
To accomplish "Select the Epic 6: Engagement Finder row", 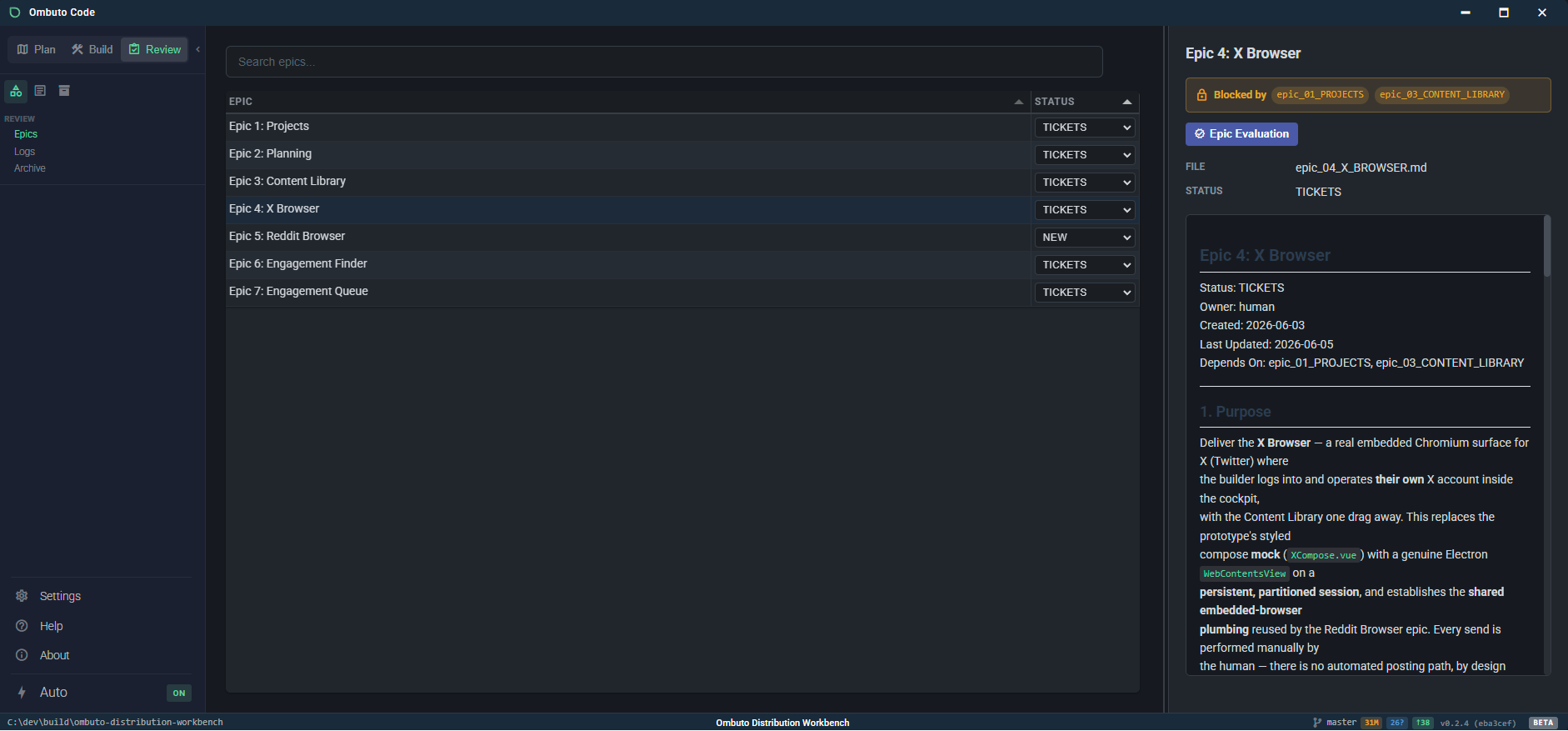I will [x=628, y=264].
